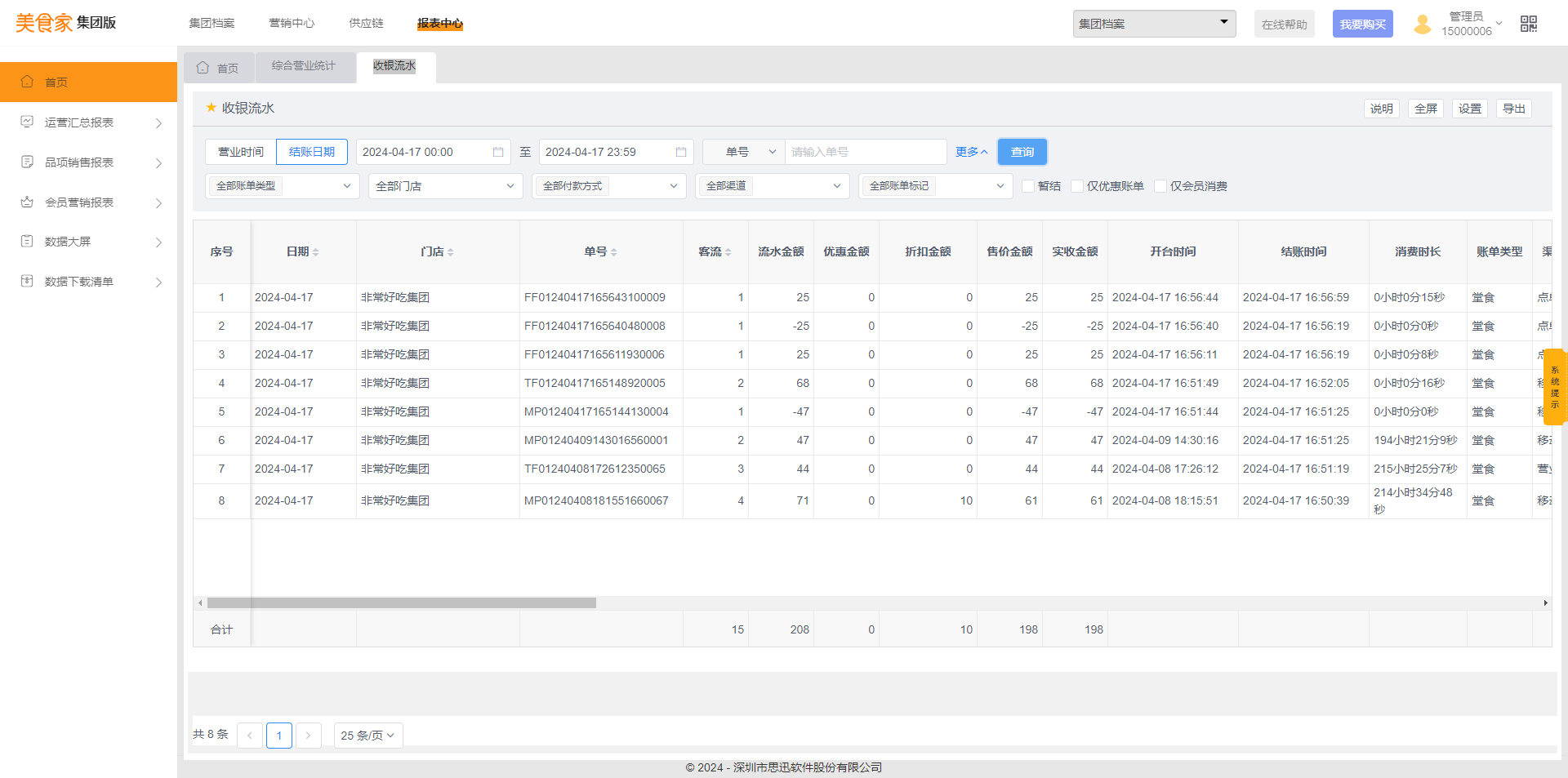Viewport: 1568px width, 778px height.
Task: Click the 会员营销报表 crown icon
Action: click(27, 202)
